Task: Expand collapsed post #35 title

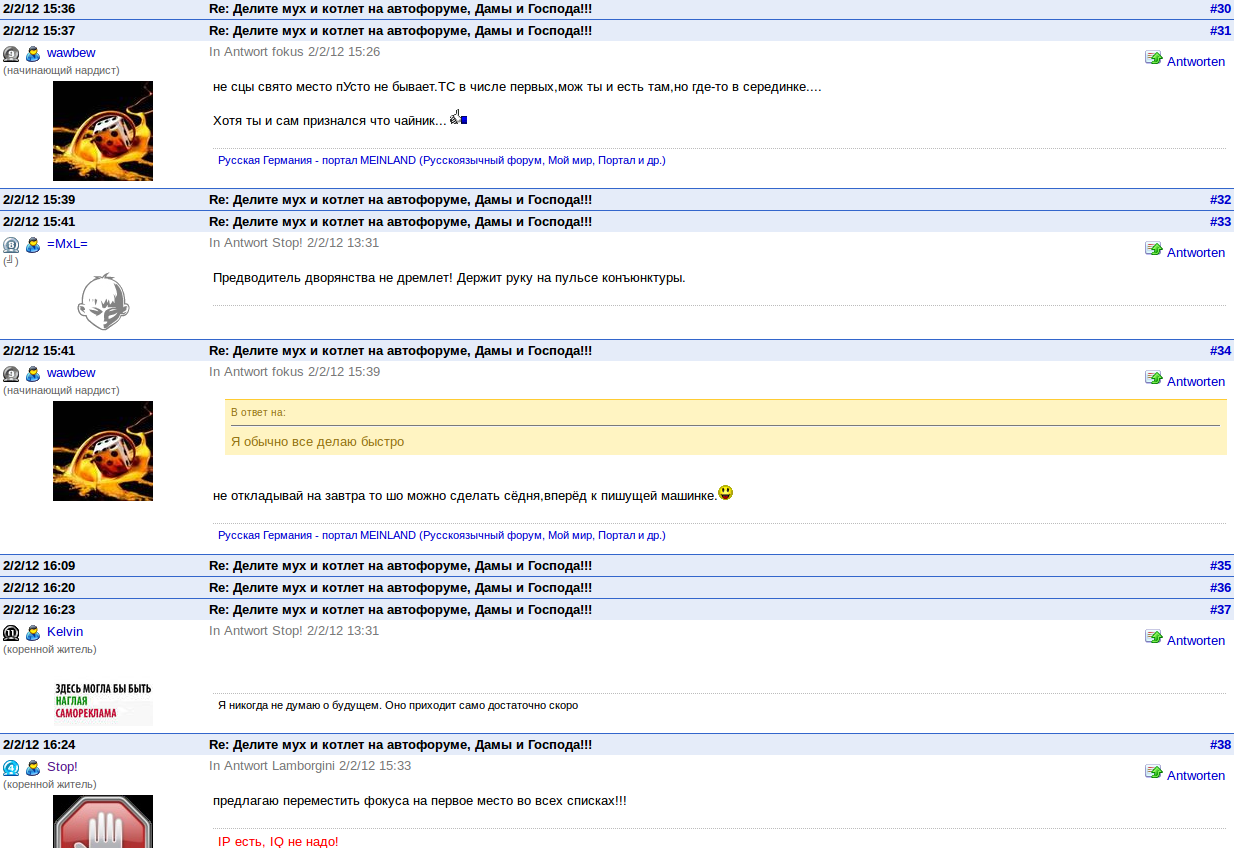Action: coord(400,566)
